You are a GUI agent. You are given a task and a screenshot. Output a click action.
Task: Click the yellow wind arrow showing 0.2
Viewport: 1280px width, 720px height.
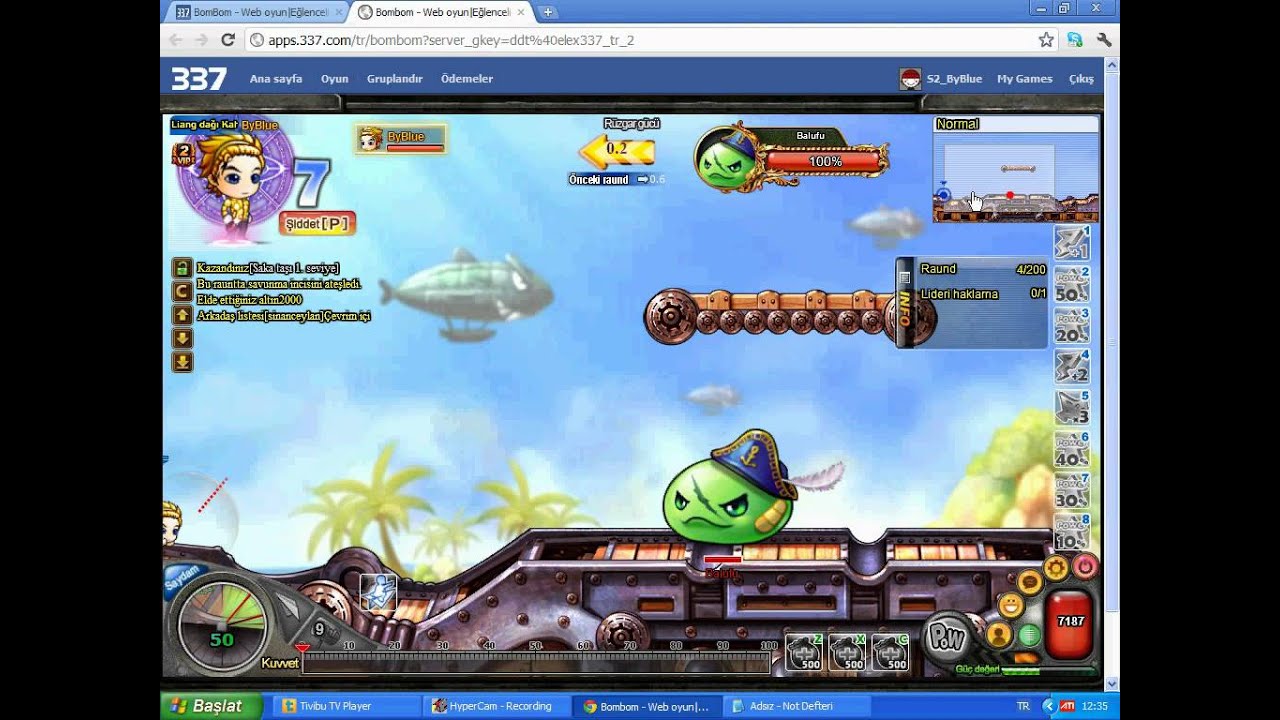[617, 150]
